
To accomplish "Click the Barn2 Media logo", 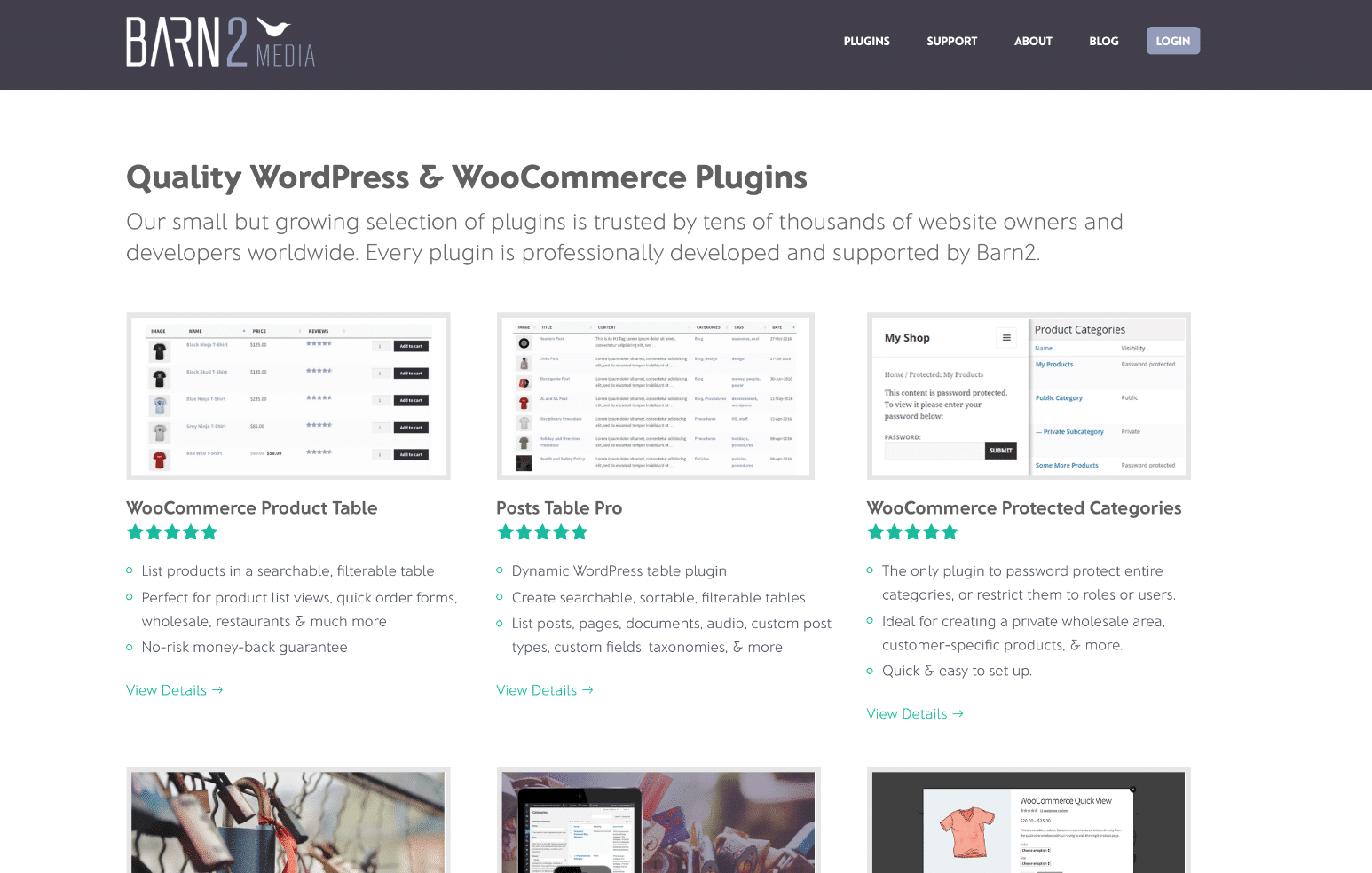I will (x=220, y=43).
